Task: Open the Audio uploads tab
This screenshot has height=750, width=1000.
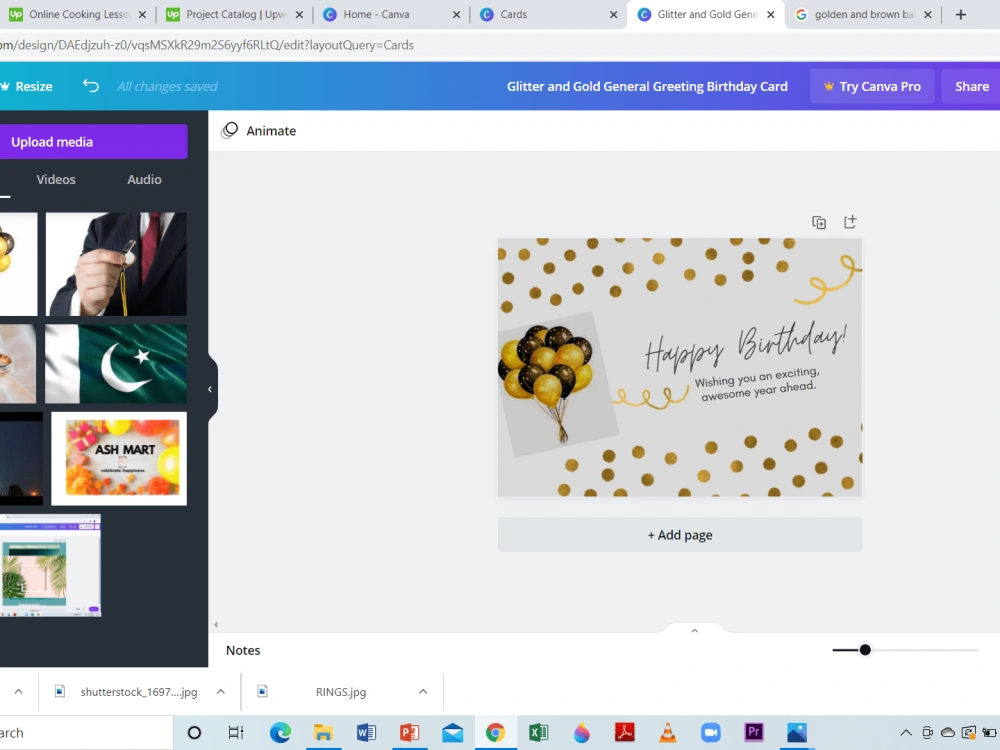Action: (x=144, y=179)
